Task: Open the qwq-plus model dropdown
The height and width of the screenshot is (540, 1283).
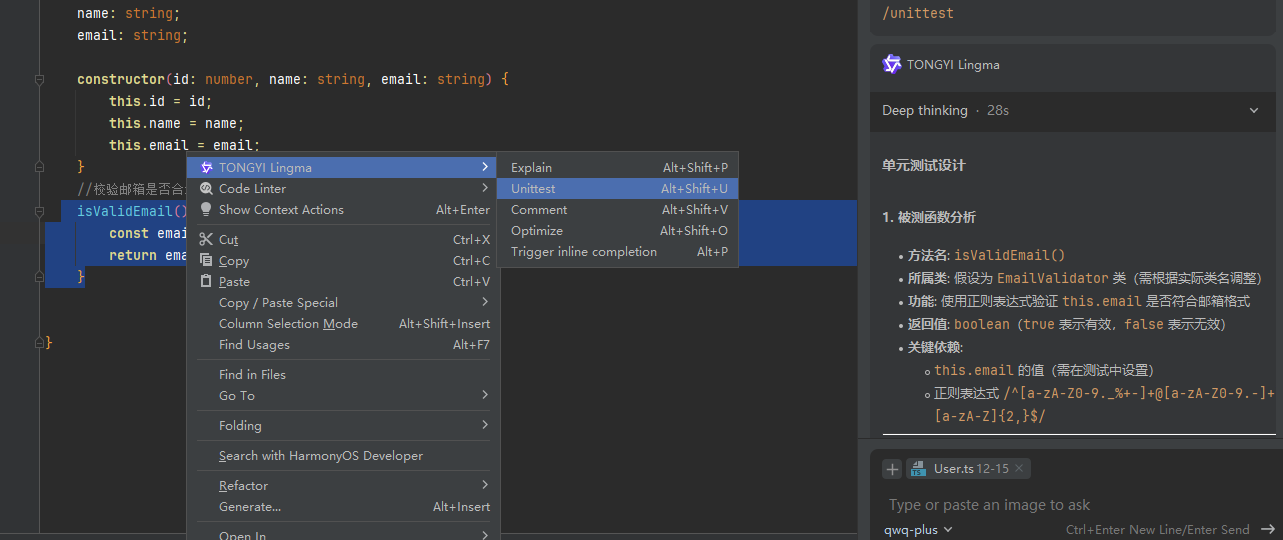Action: (918, 529)
